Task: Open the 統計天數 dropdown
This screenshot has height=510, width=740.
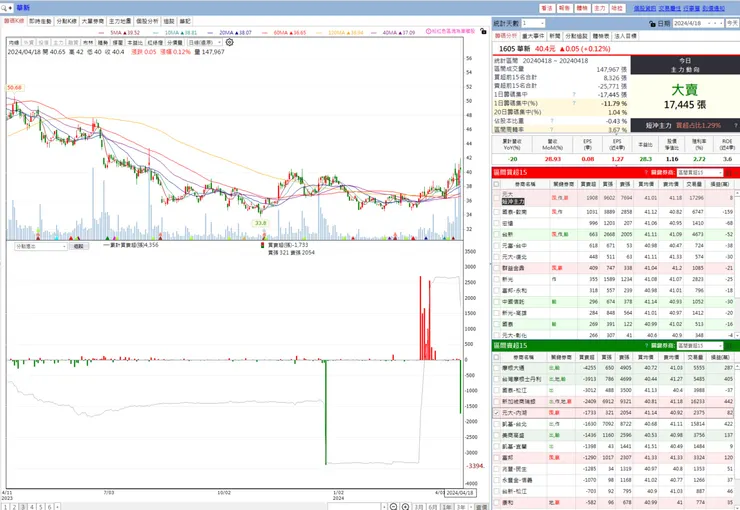Action: tap(533, 23)
